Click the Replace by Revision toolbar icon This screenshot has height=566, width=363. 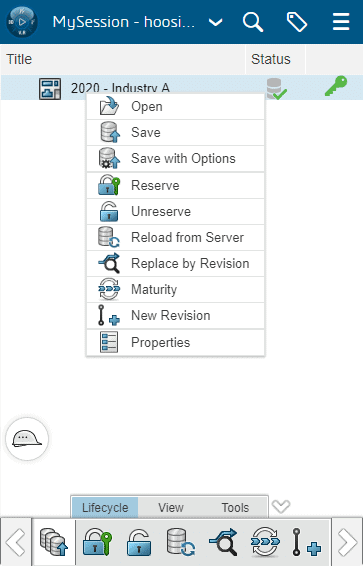tap(223, 542)
